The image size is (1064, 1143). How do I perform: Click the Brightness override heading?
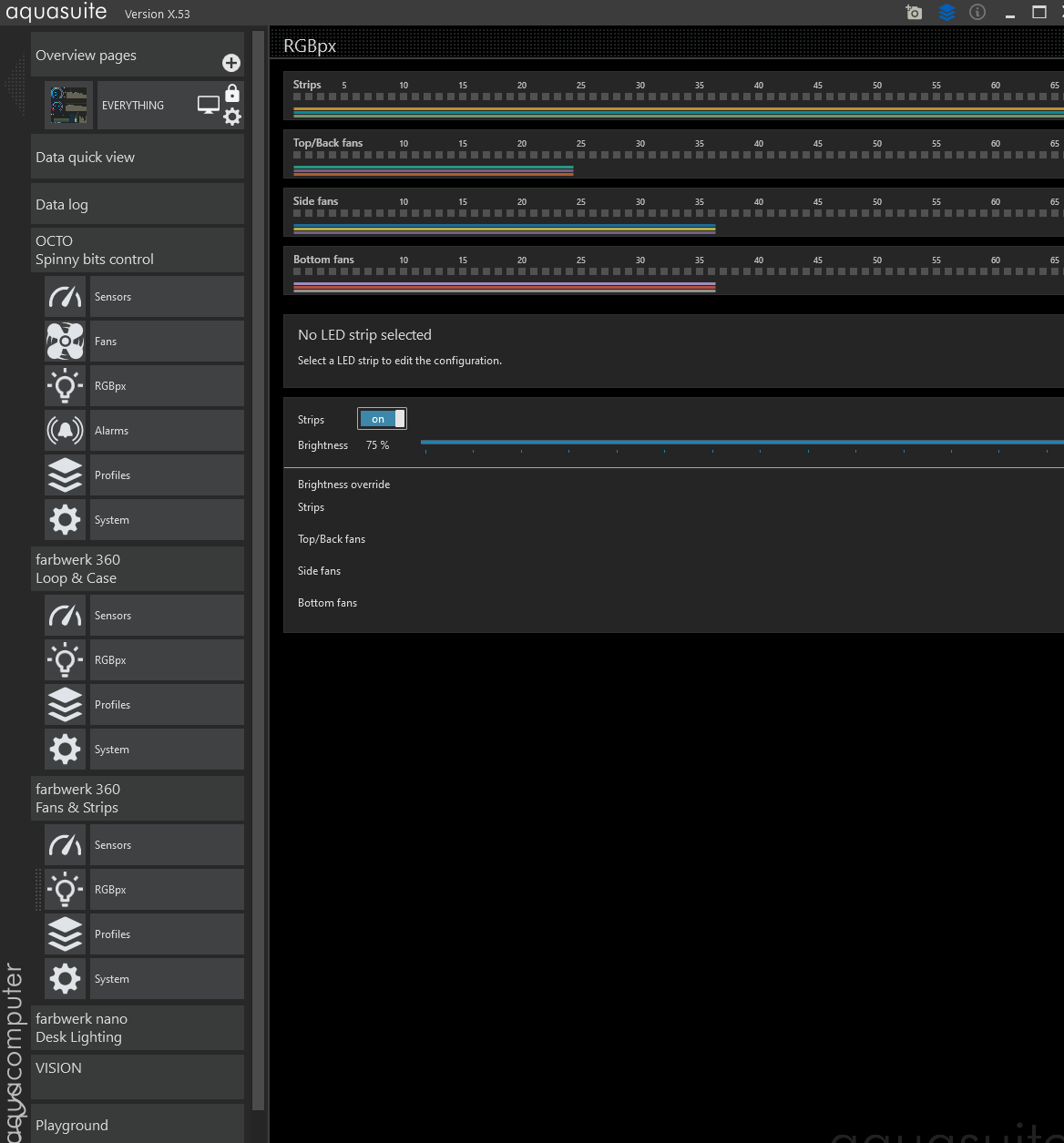pyautogui.click(x=343, y=485)
